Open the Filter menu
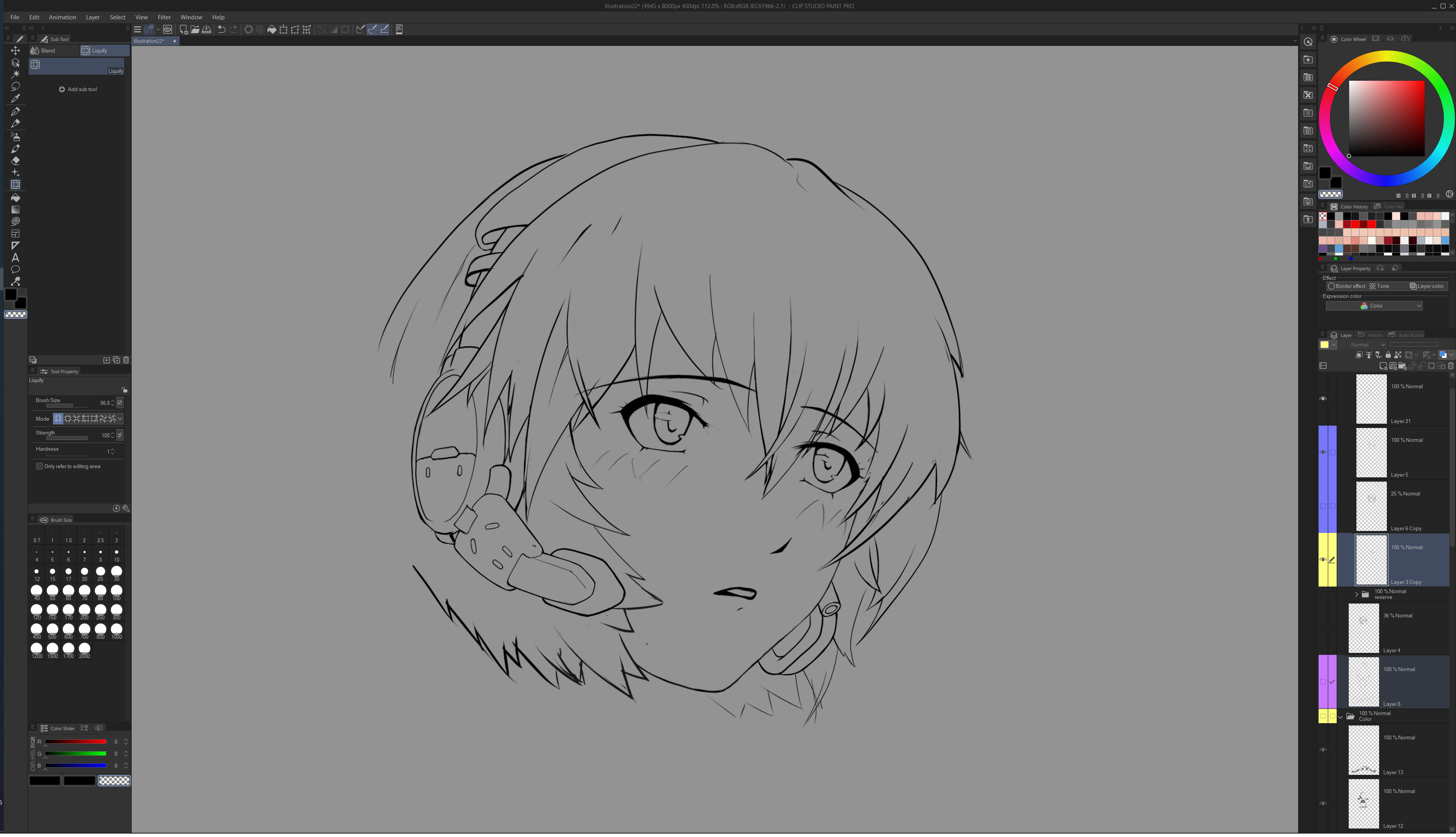This screenshot has height=837, width=1456. click(164, 17)
